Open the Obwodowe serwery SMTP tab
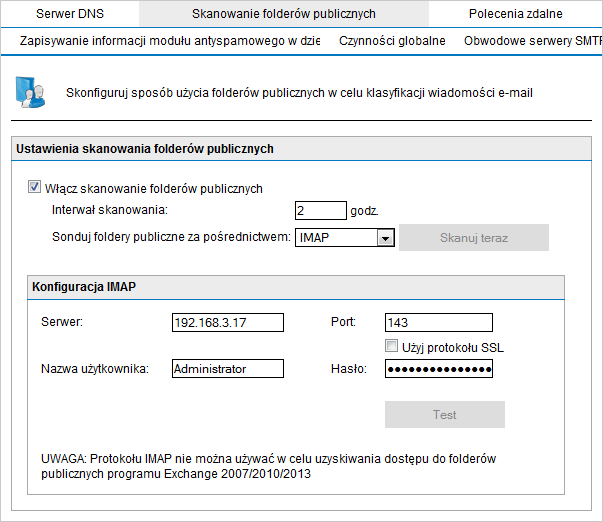 tap(533, 41)
